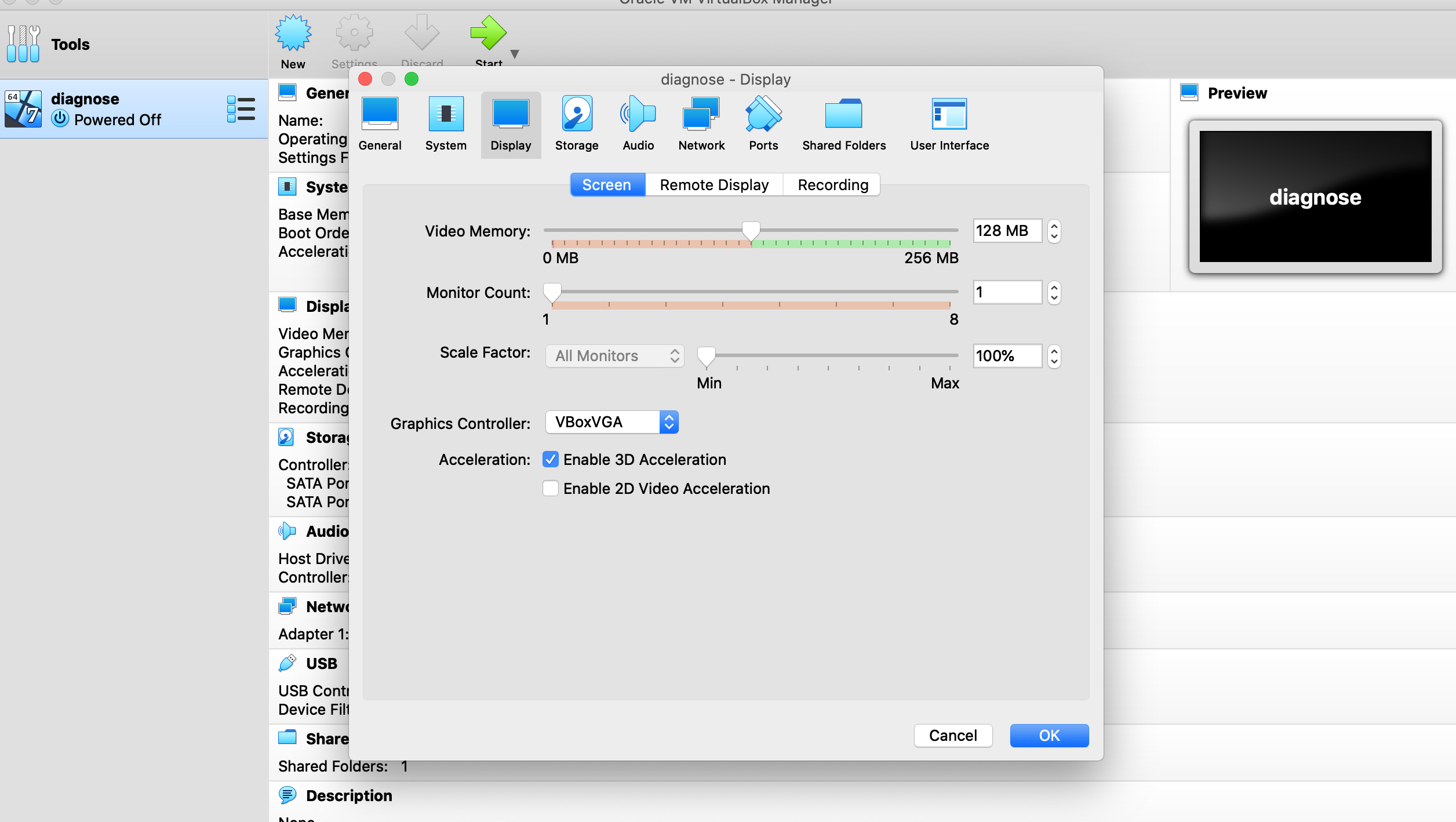Viewport: 1456px width, 822px height.
Task: Expand the All Monitors scale dropdown
Action: (x=614, y=356)
